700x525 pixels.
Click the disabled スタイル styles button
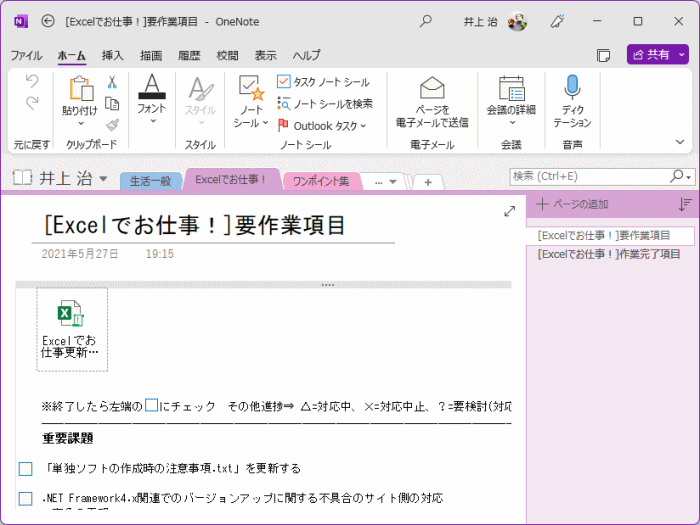coord(200,100)
